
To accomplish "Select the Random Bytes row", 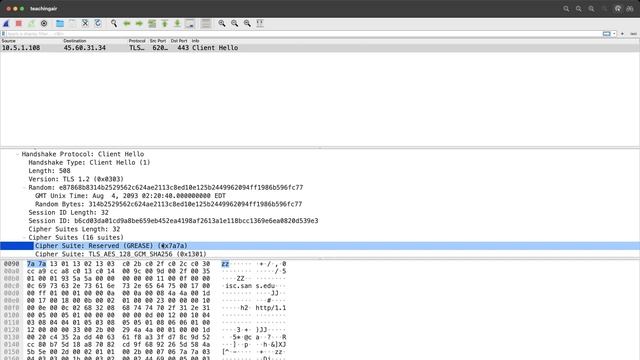I will (x=320, y=204).
